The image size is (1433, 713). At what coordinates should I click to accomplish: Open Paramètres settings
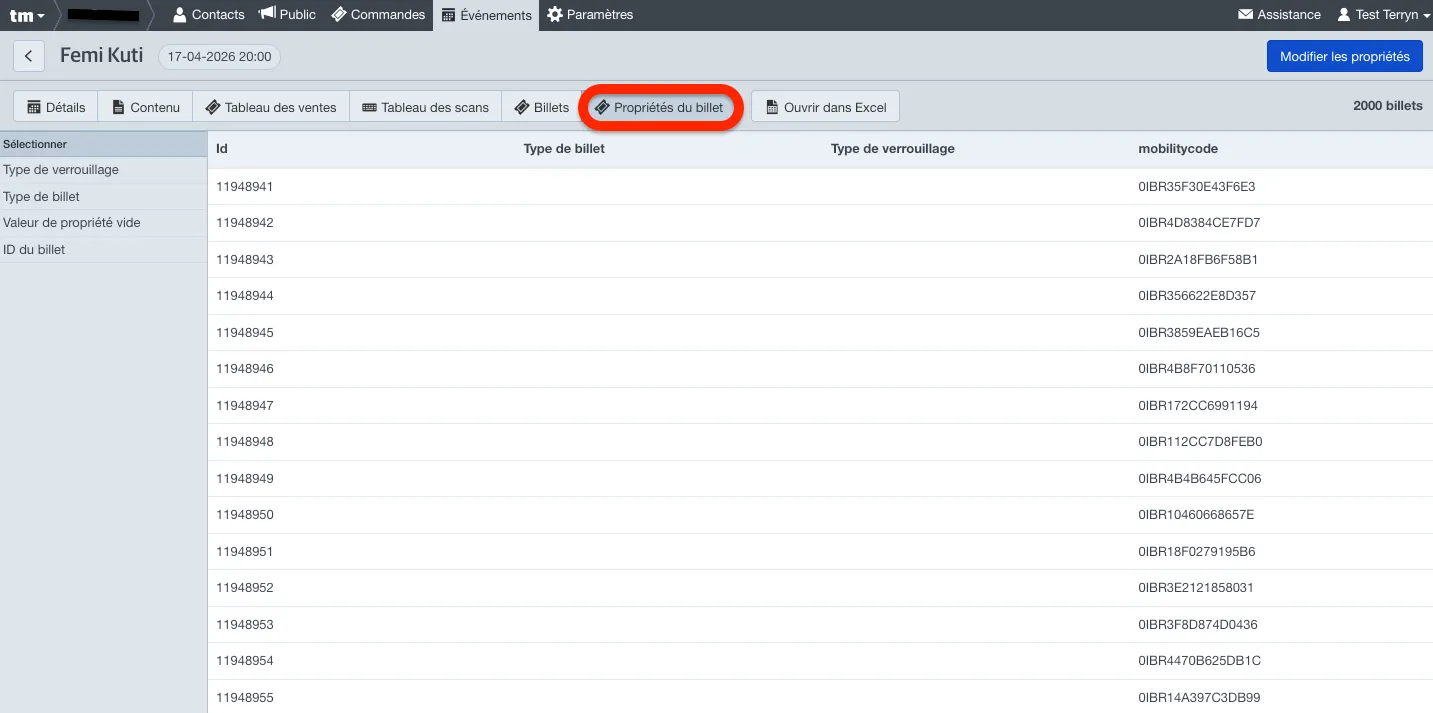pos(590,15)
